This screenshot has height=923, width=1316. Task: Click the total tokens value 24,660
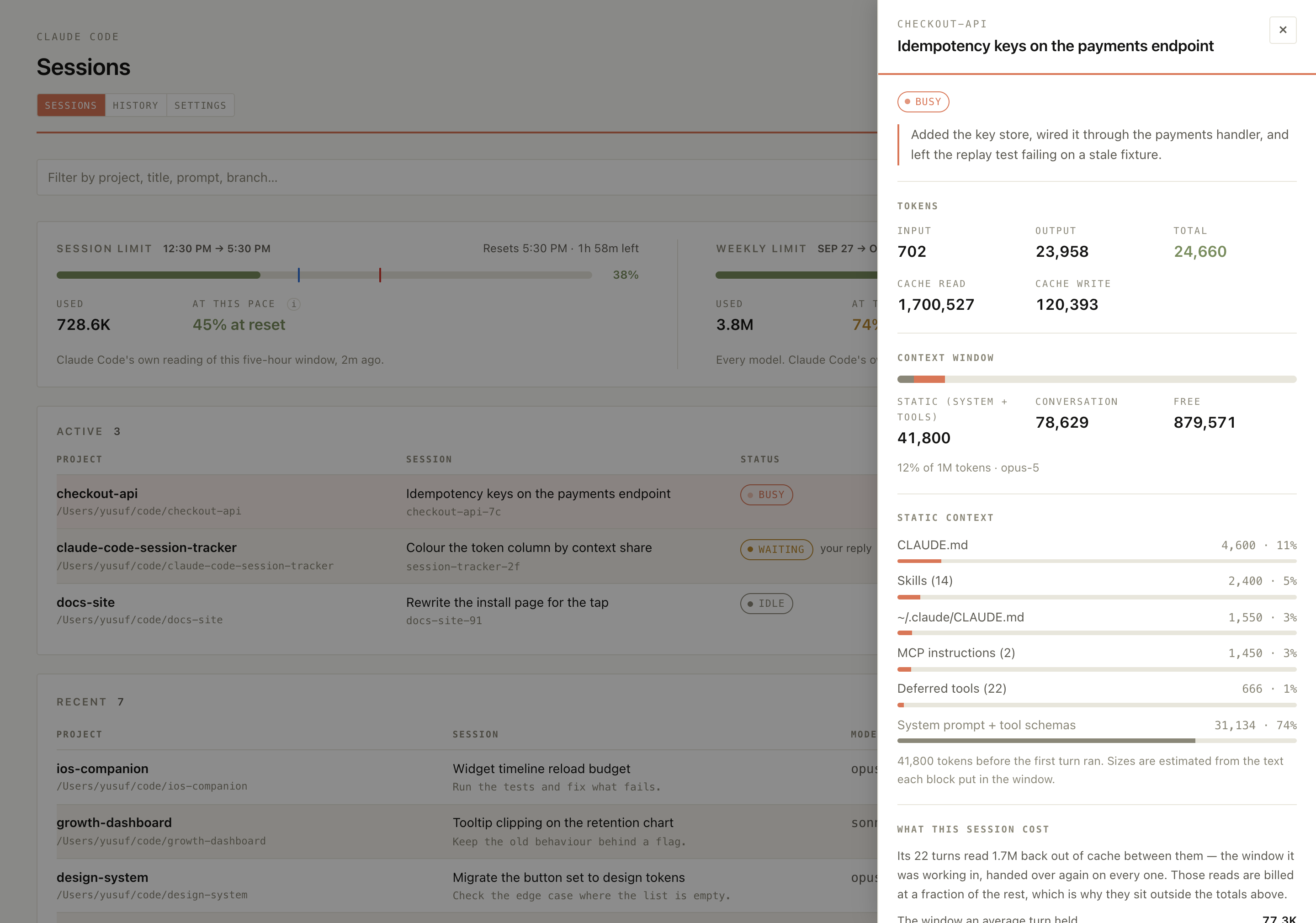1199,252
